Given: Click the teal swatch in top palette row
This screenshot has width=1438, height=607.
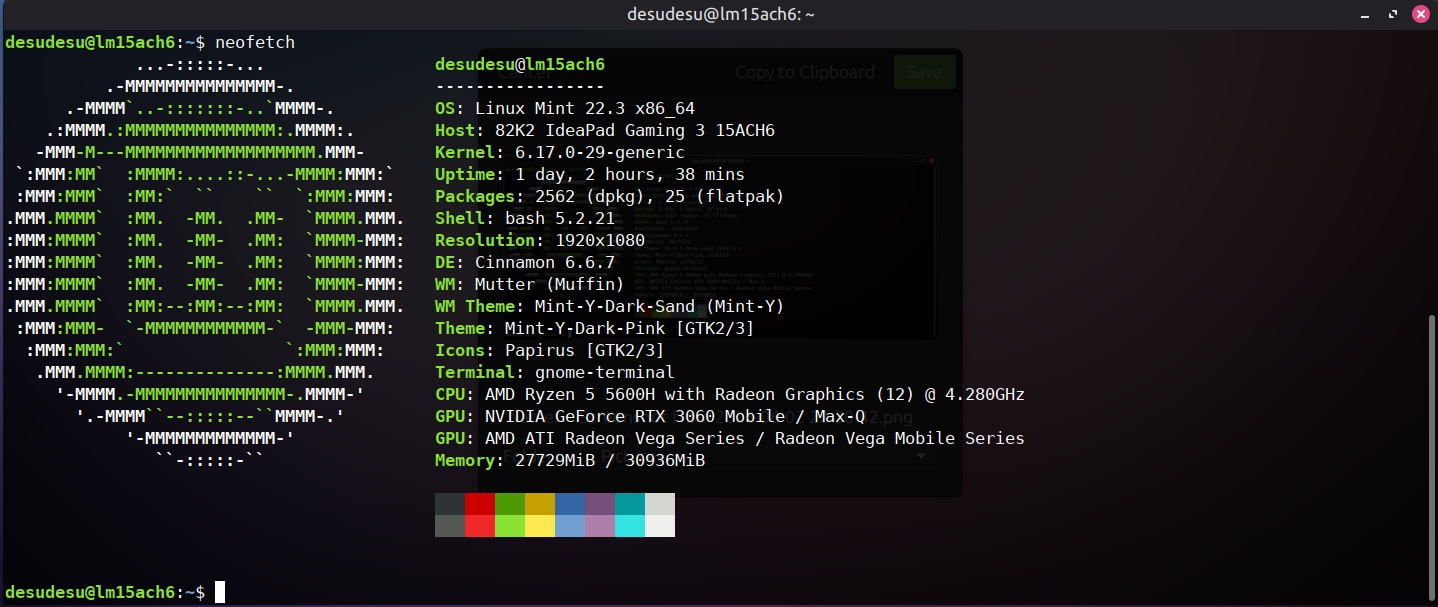Looking at the screenshot, I should click(x=630, y=504).
